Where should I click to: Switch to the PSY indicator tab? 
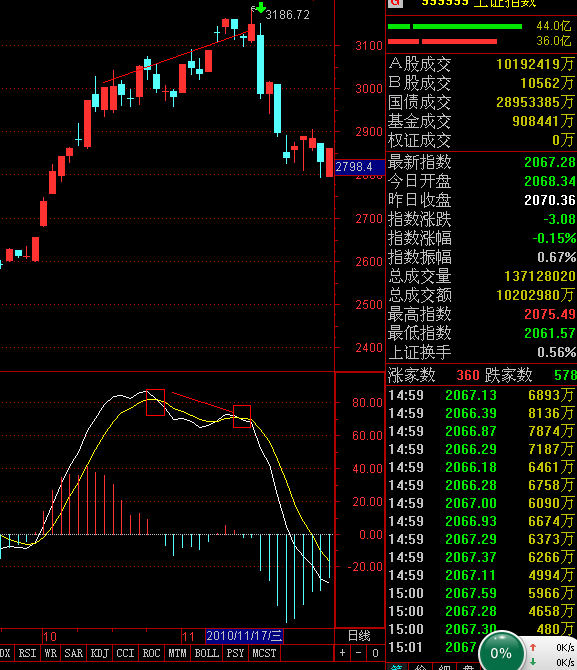[x=235, y=653]
